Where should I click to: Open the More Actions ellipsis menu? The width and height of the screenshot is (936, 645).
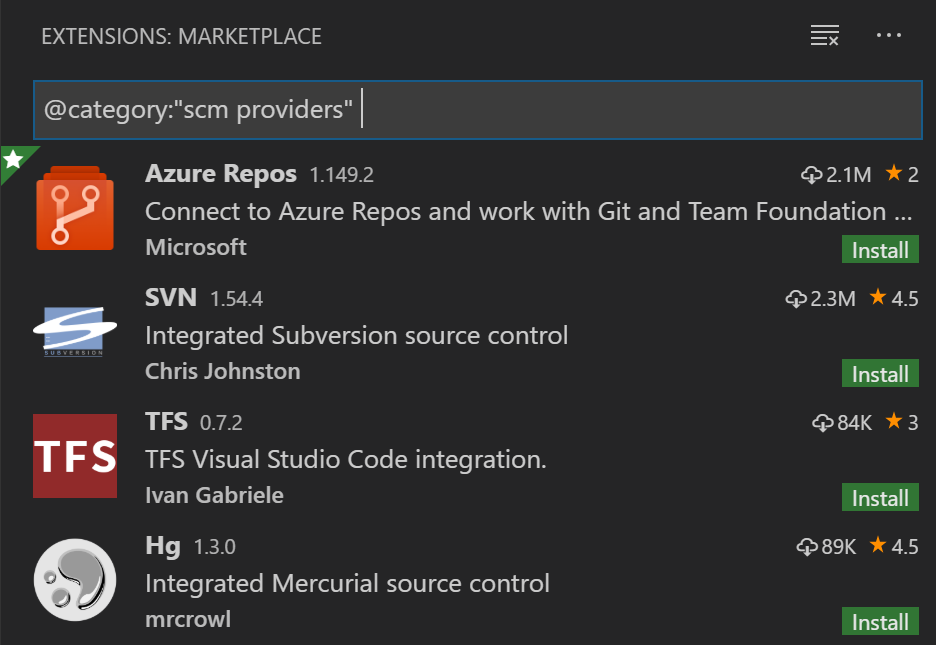pyautogui.click(x=888, y=35)
